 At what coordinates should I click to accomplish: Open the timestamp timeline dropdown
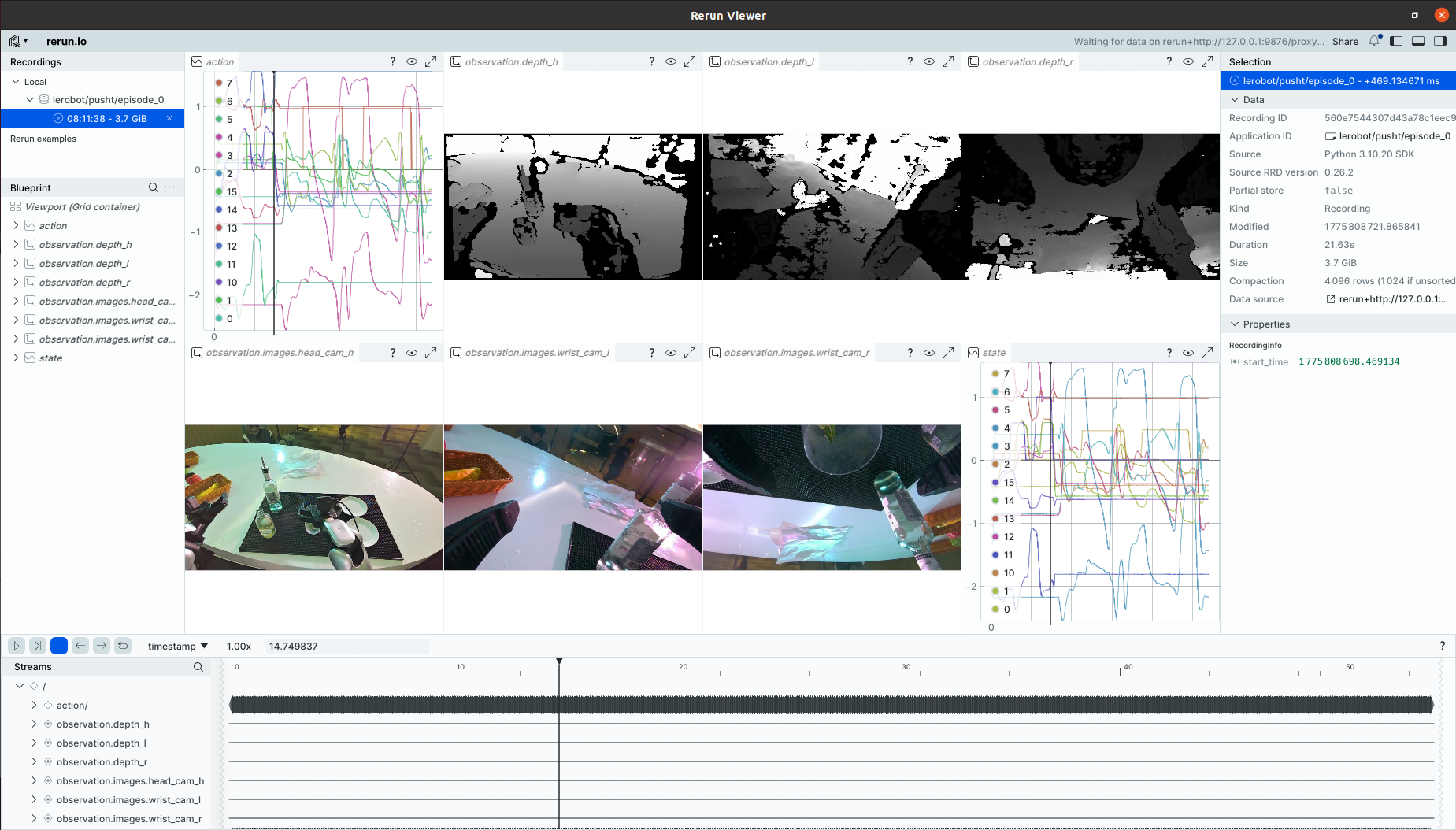(178, 647)
